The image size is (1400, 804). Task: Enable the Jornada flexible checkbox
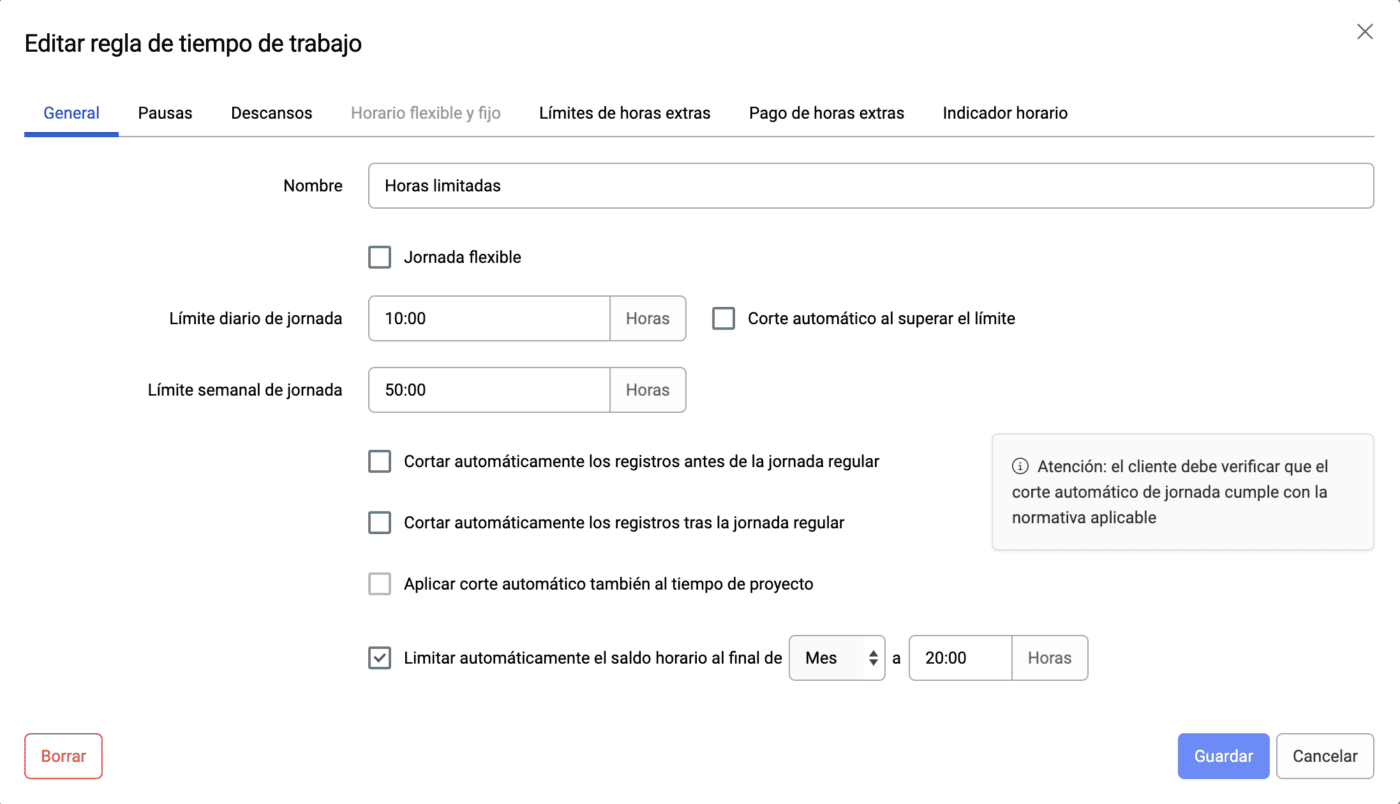tap(380, 257)
